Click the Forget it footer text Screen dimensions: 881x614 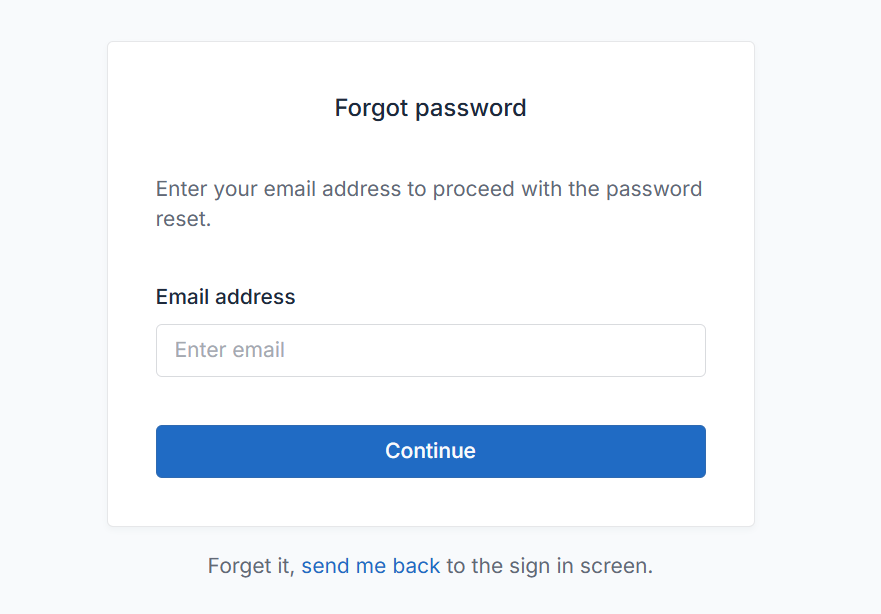coord(251,566)
